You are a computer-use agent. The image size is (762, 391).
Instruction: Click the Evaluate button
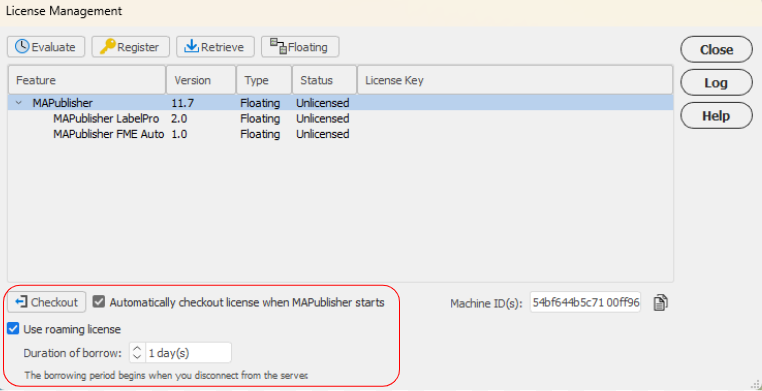coord(46,47)
